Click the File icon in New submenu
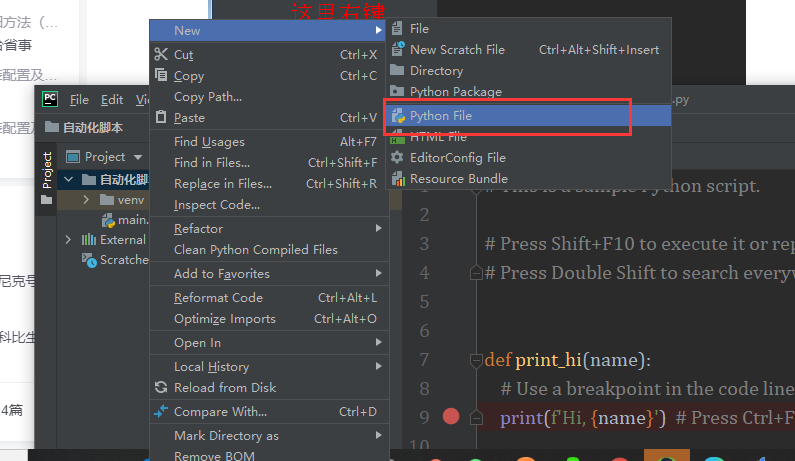Viewport: 795px width, 461px height. point(398,28)
